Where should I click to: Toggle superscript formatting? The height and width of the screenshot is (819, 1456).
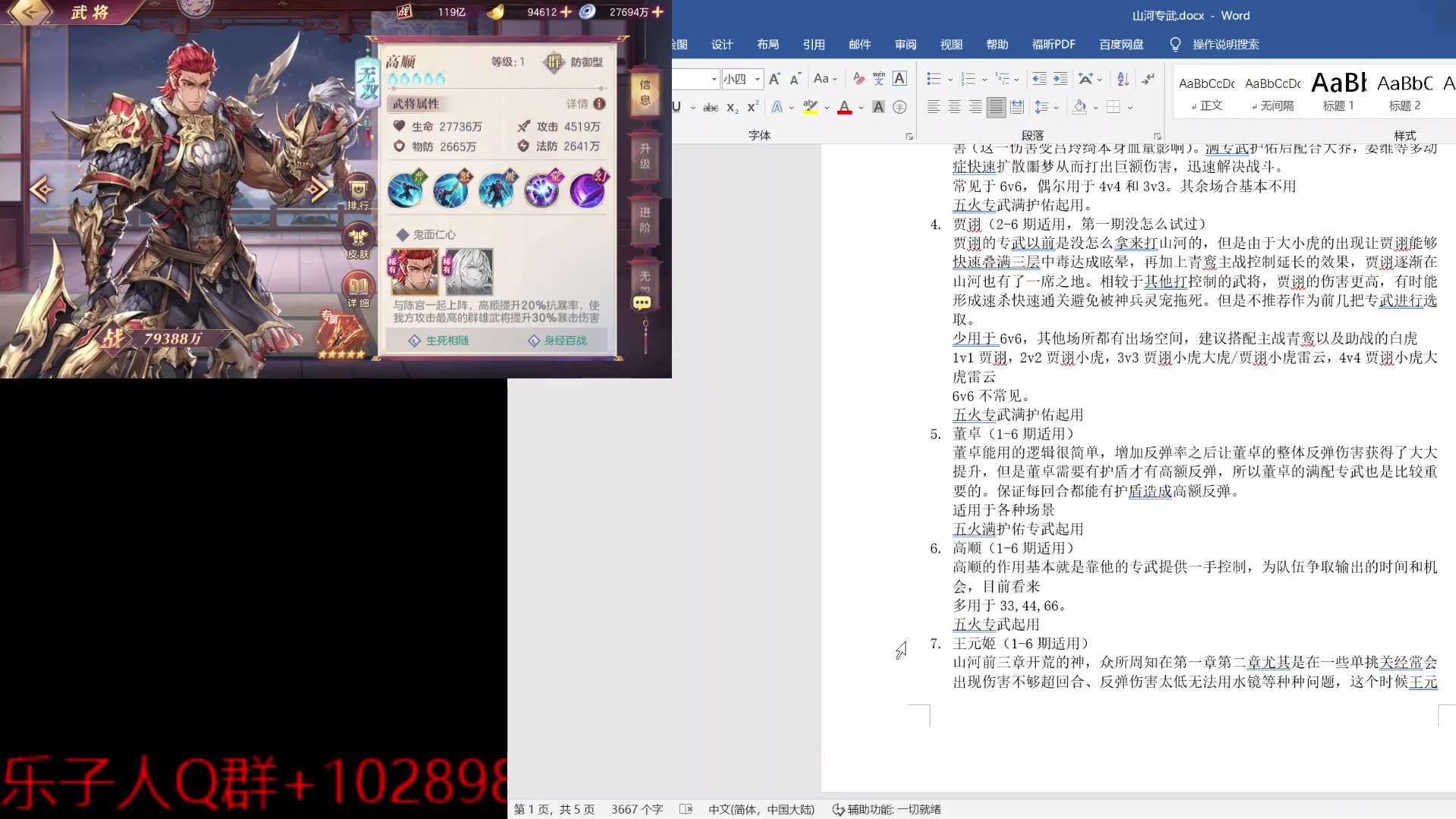752,108
